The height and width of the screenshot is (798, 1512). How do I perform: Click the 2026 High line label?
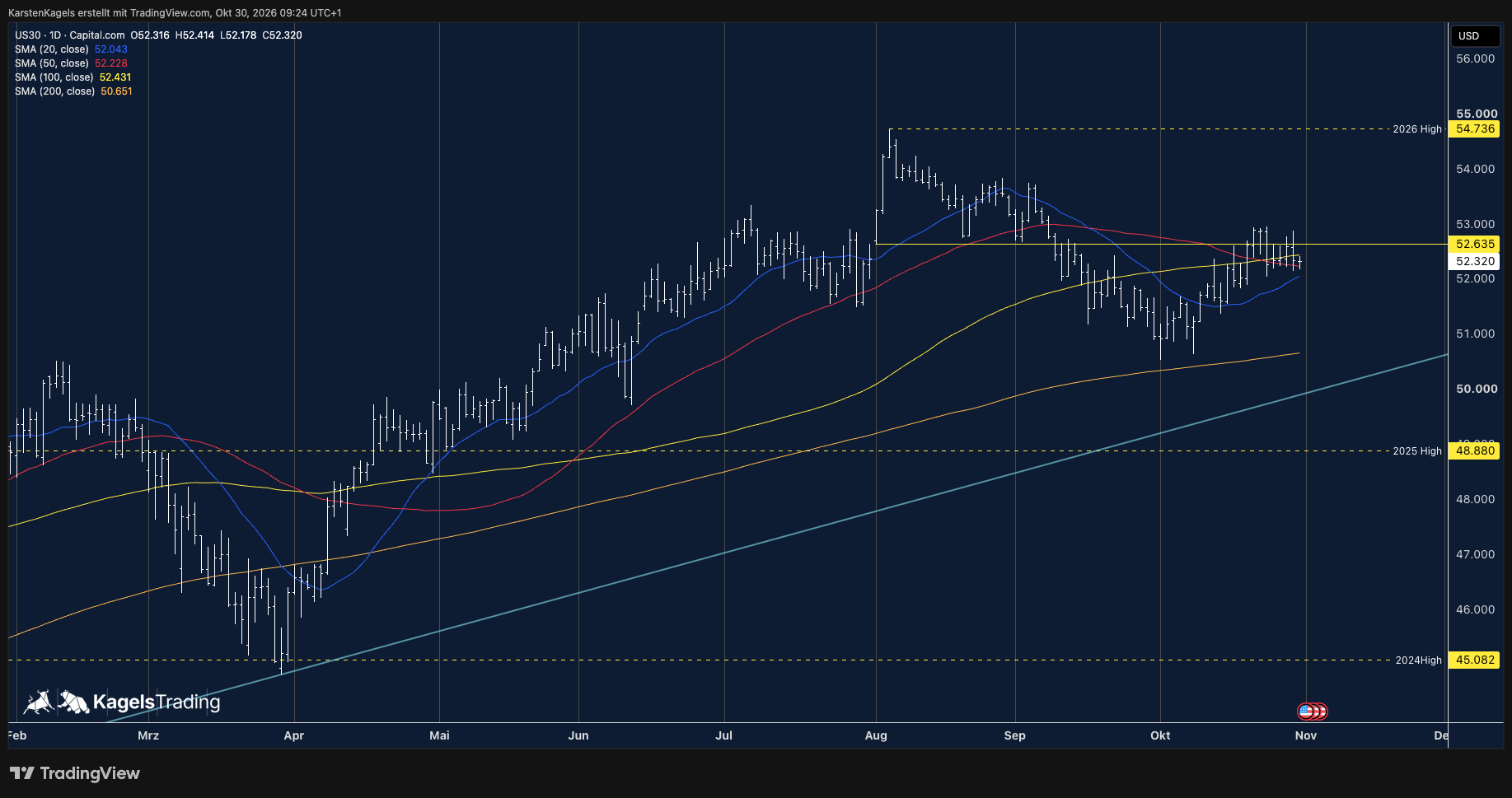point(1417,129)
